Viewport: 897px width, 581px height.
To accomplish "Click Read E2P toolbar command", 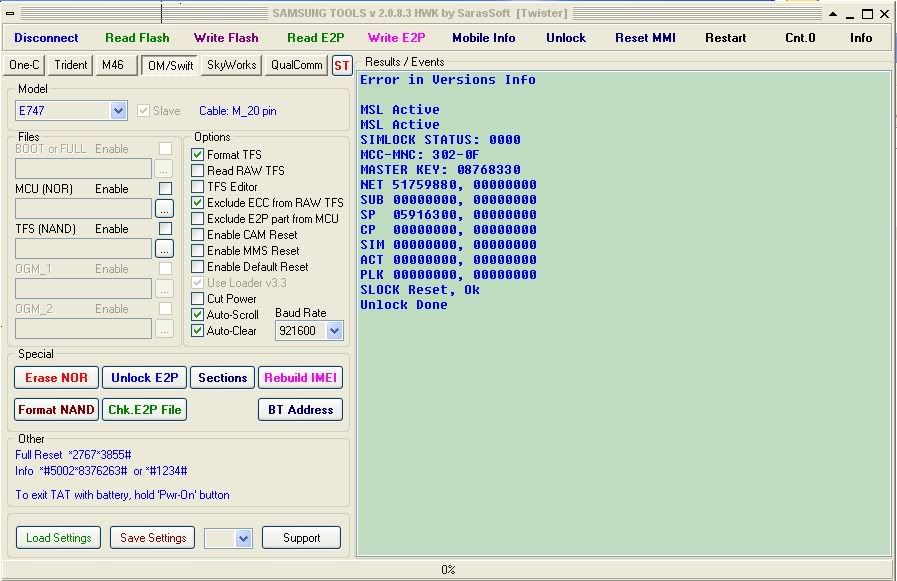I will tap(315, 38).
